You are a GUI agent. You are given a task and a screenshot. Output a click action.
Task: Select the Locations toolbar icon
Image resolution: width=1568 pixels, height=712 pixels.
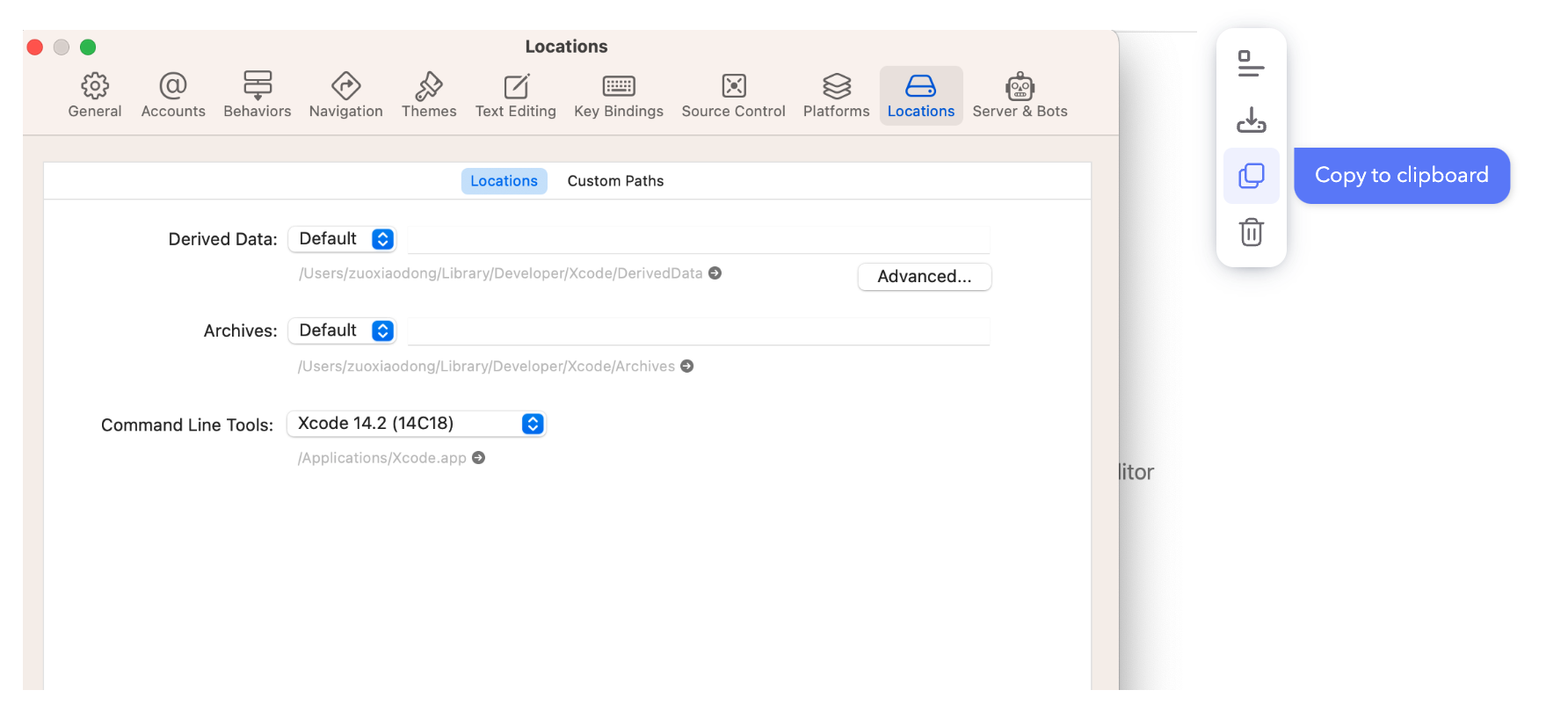click(921, 95)
